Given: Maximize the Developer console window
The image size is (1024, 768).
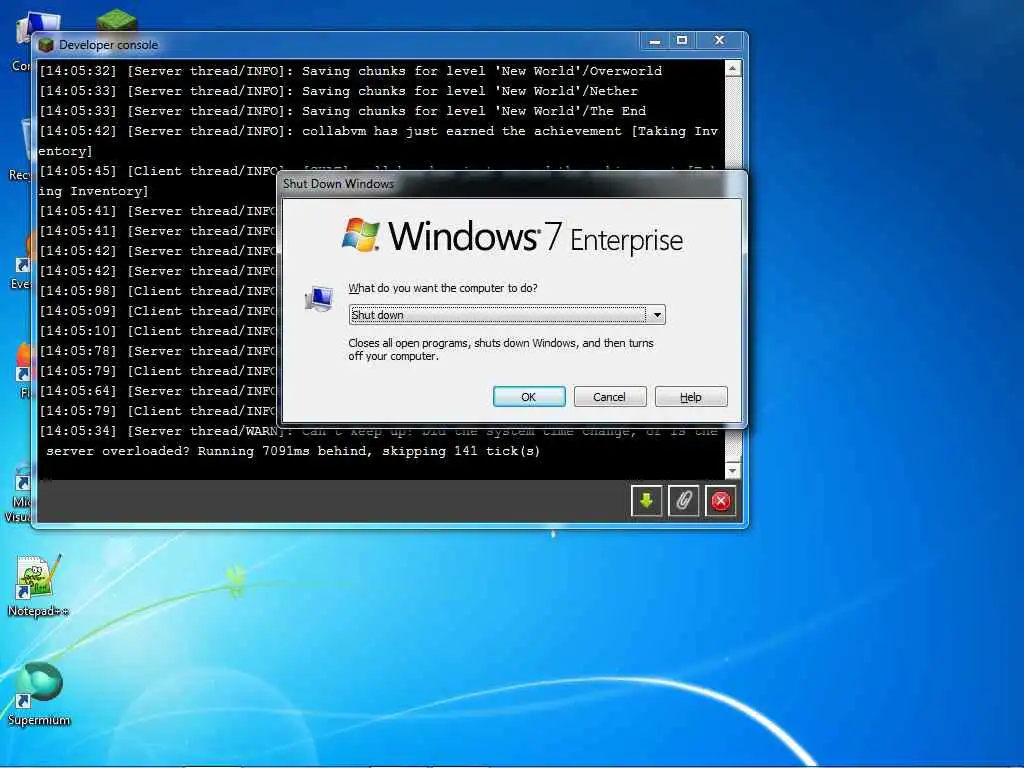Looking at the screenshot, I should (682, 40).
